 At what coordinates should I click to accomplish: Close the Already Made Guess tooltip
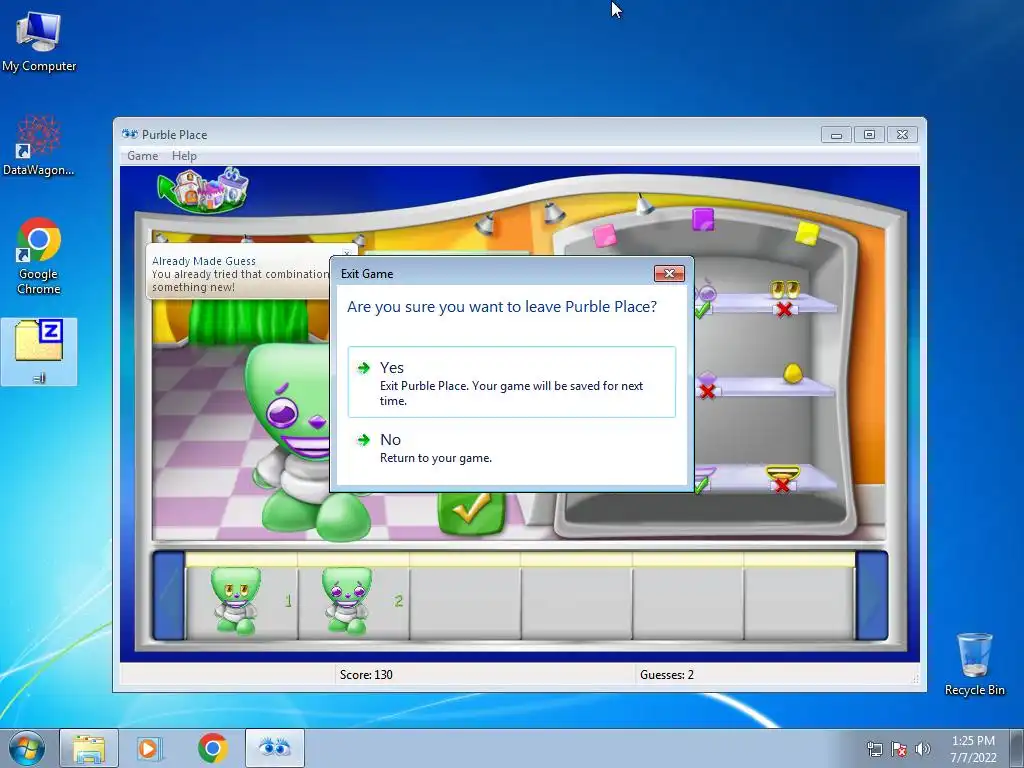[x=347, y=252]
